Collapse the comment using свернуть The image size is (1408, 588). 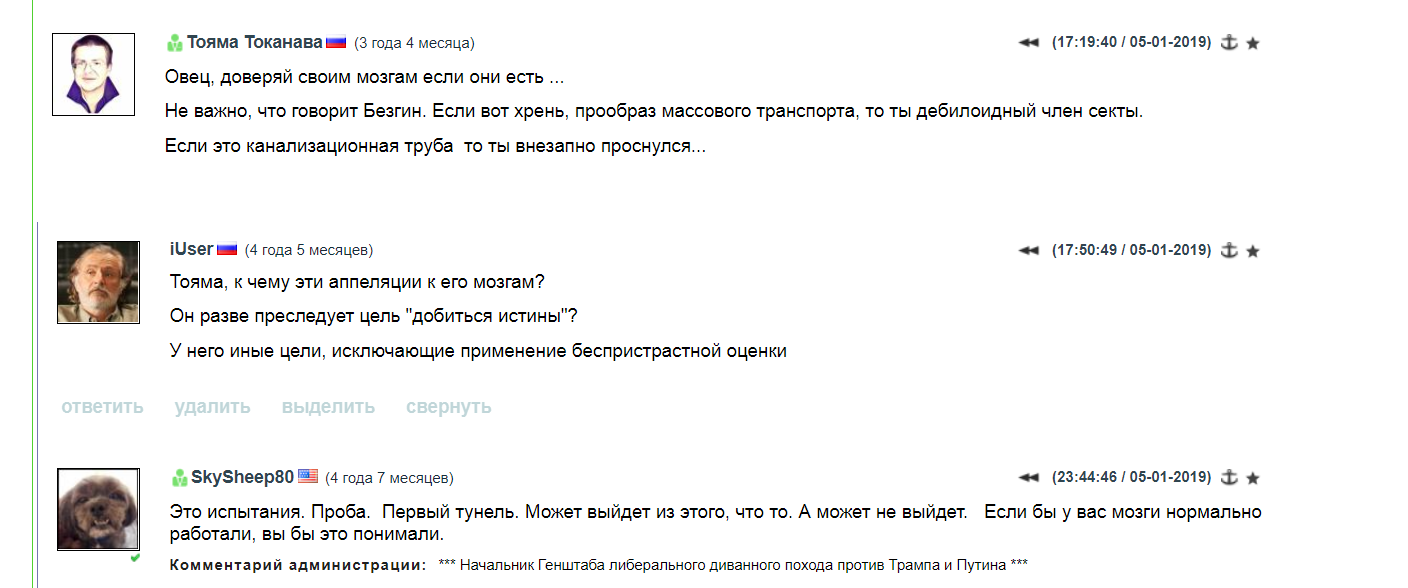coord(448,407)
